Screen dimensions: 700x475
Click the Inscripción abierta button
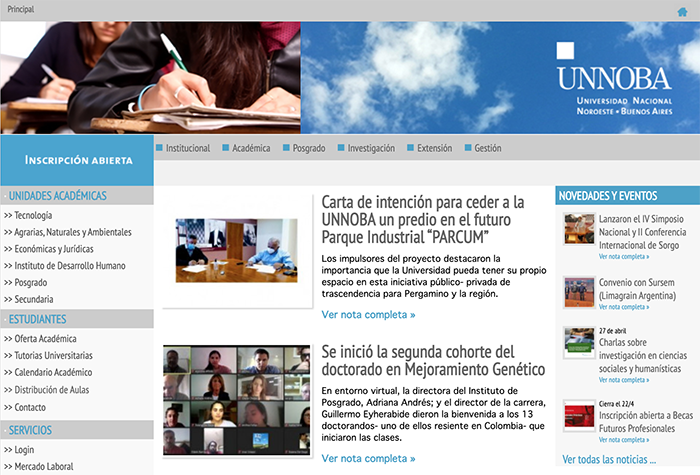pyautogui.click(x=78, y=160)
